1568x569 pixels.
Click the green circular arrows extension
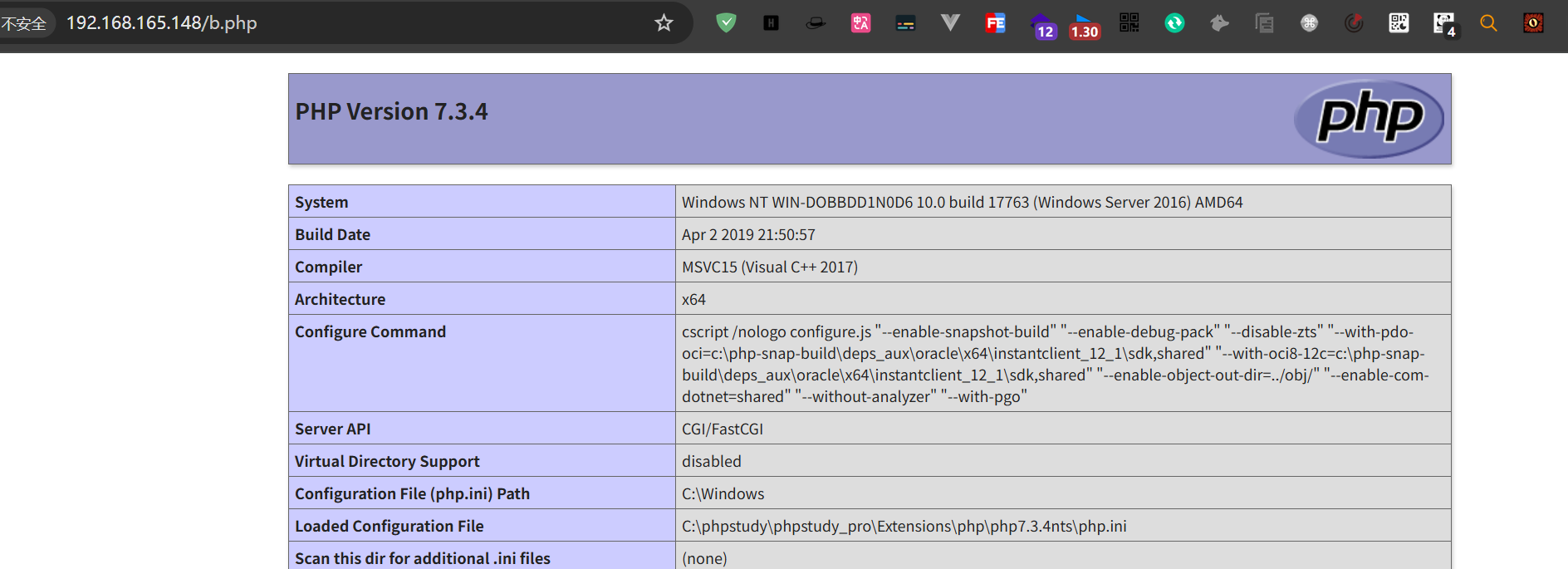click(1174, 23)
